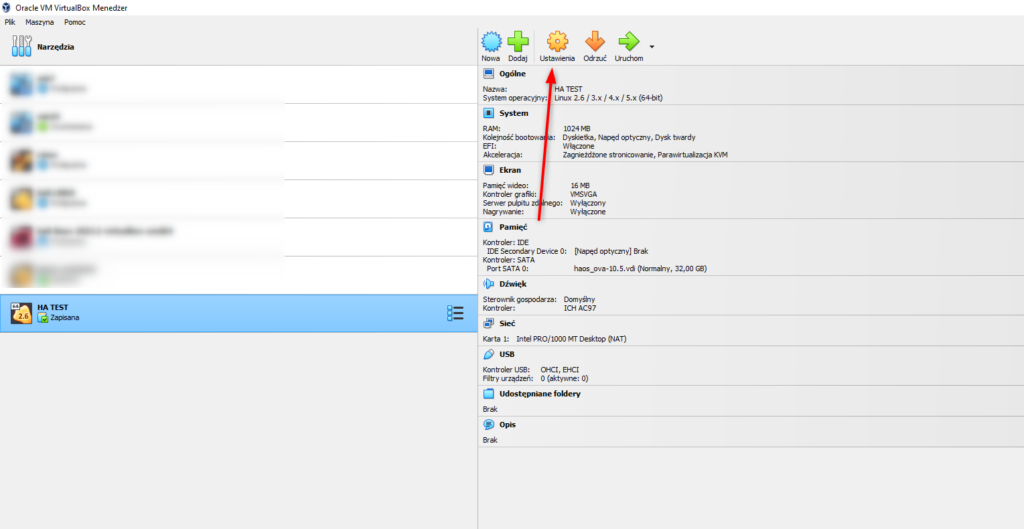Open the Dźwięk audio section header
The image size is (1024, 529).
tap(513, 284)
